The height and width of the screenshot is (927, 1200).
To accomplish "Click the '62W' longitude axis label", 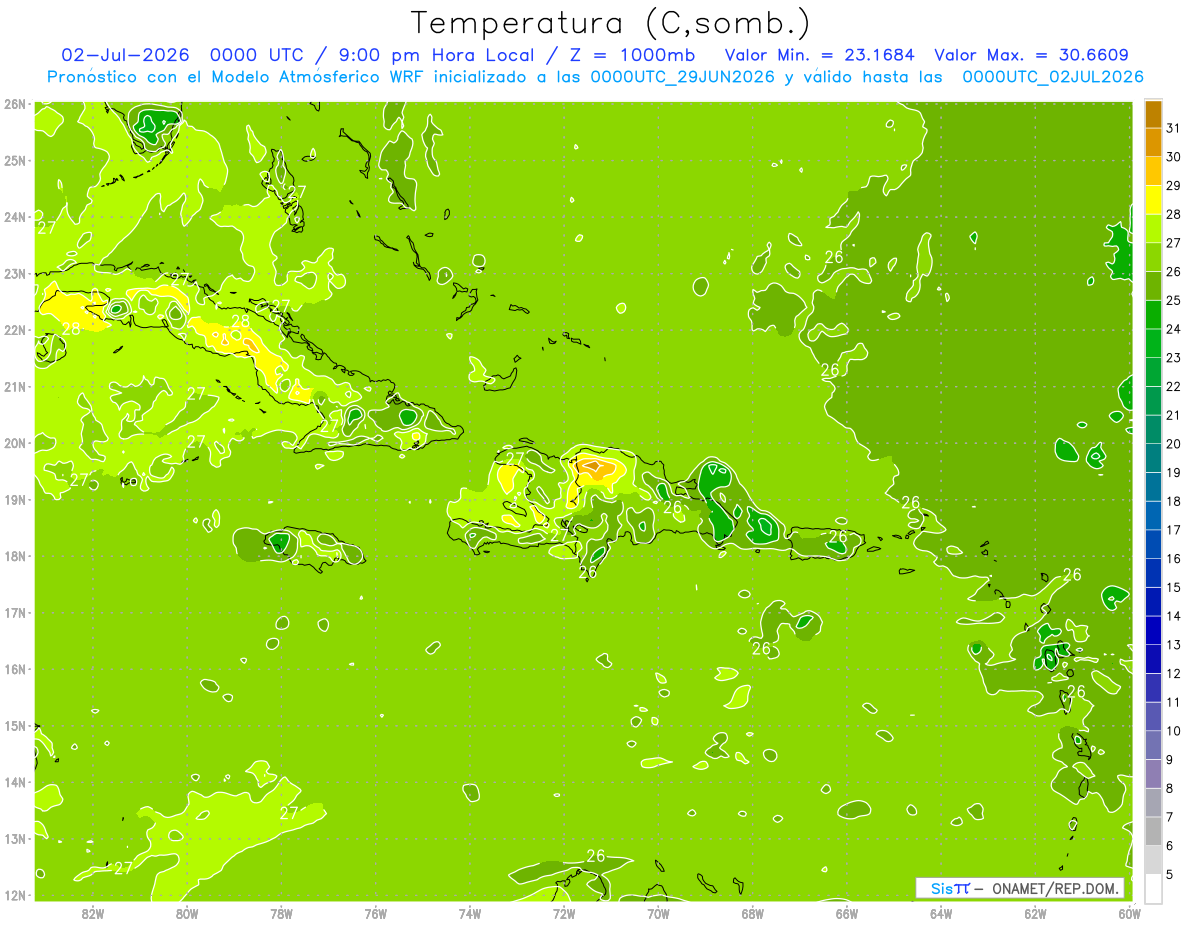I will click(x=1035, y=912).
